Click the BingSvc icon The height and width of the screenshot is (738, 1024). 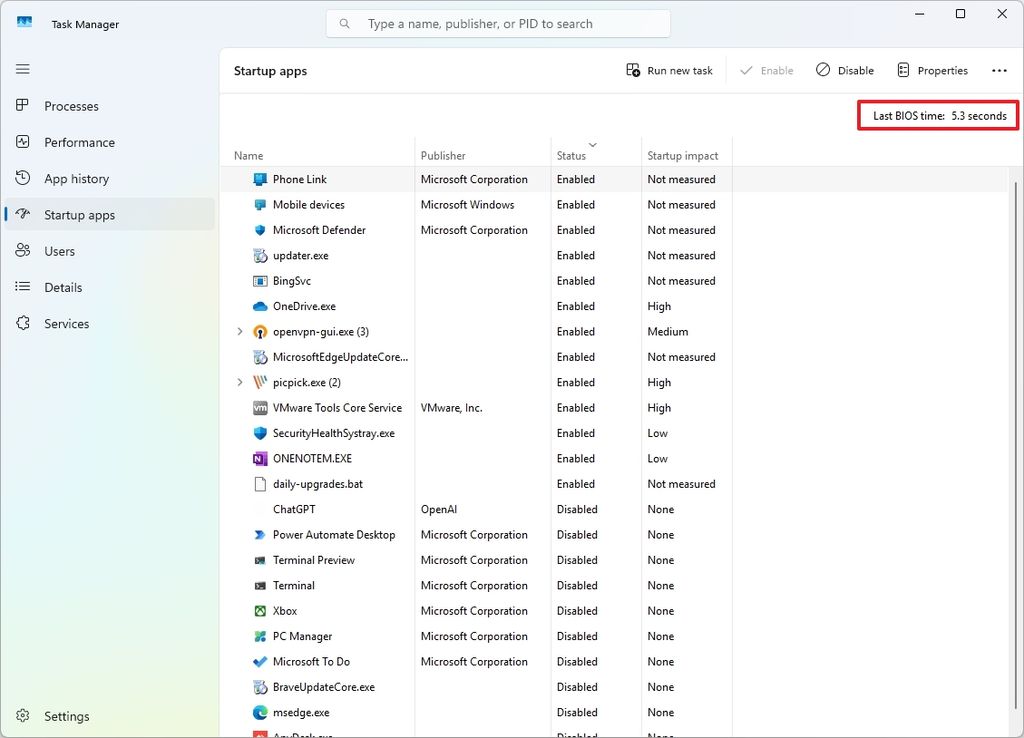pos(260,281)
